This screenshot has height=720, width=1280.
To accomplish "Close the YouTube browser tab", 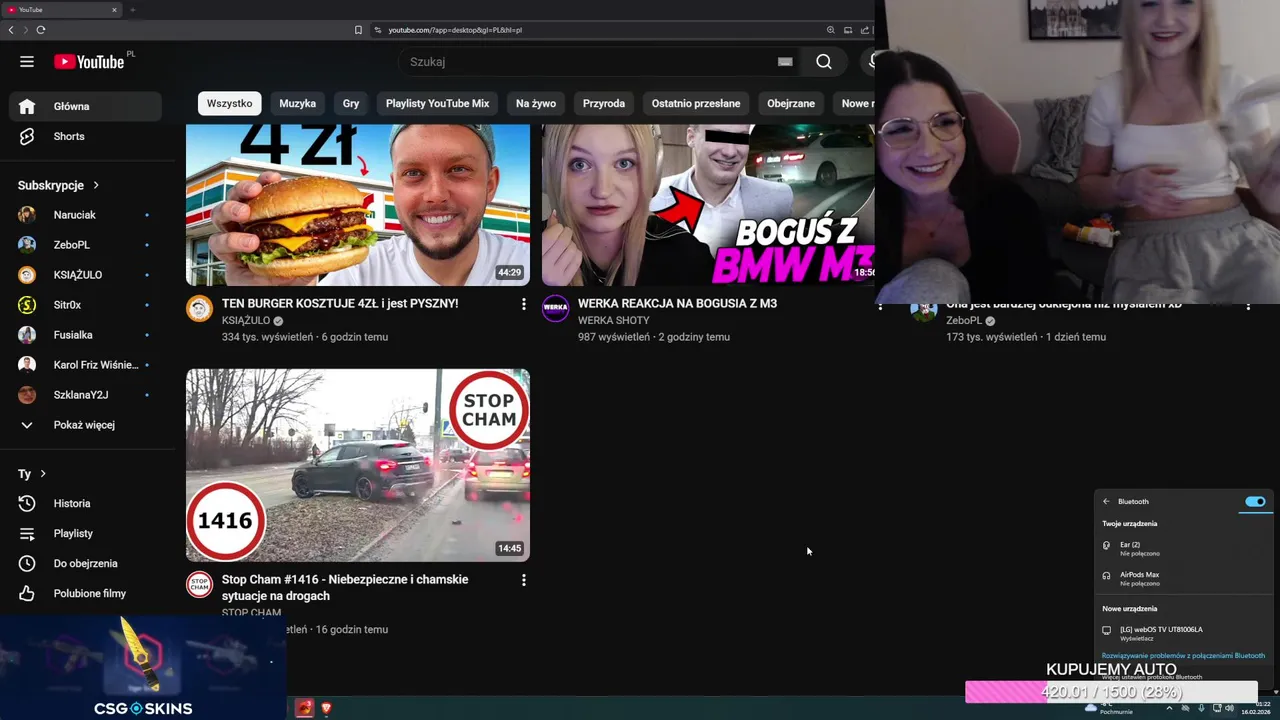I will (x=114, y=10).
